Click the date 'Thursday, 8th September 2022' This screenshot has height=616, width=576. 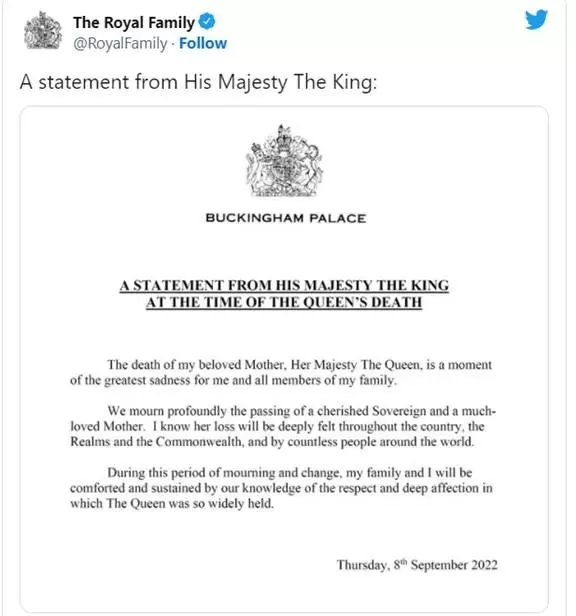pyautogui.click(x=417, y=565)
